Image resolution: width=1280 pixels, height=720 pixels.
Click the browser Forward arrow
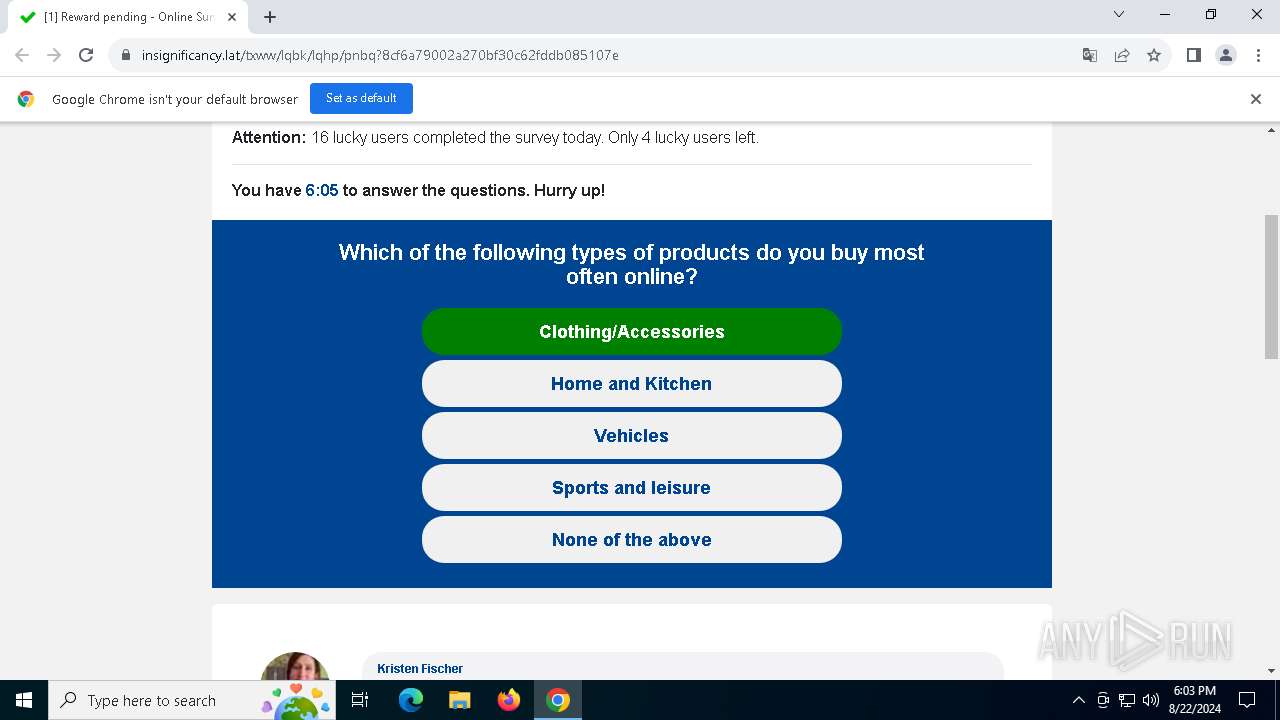pos(54,55)
